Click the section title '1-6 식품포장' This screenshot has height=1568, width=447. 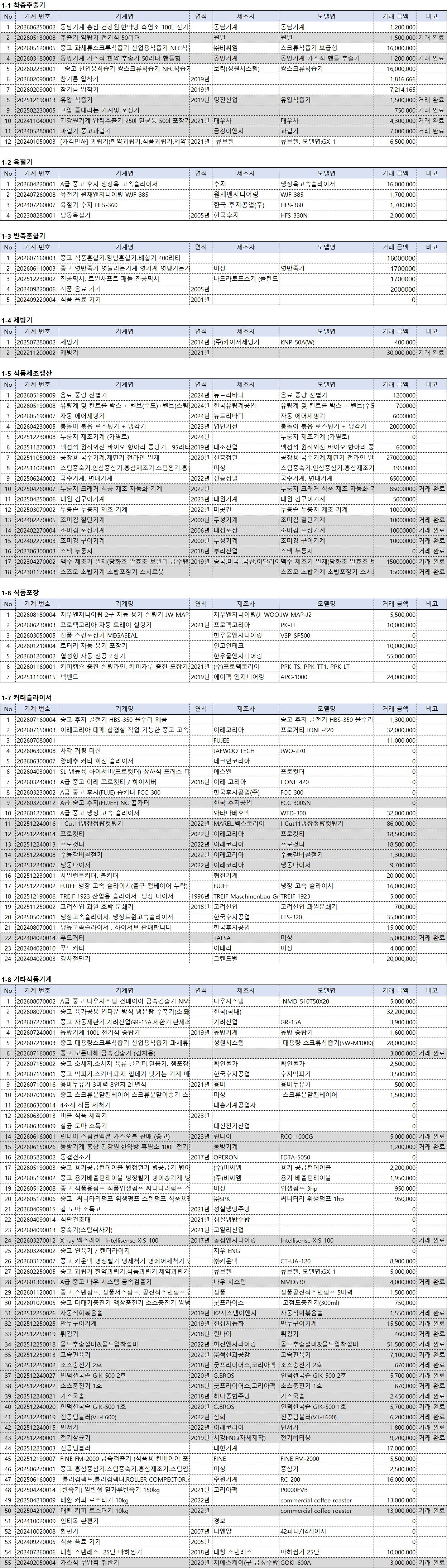(20, 593)
